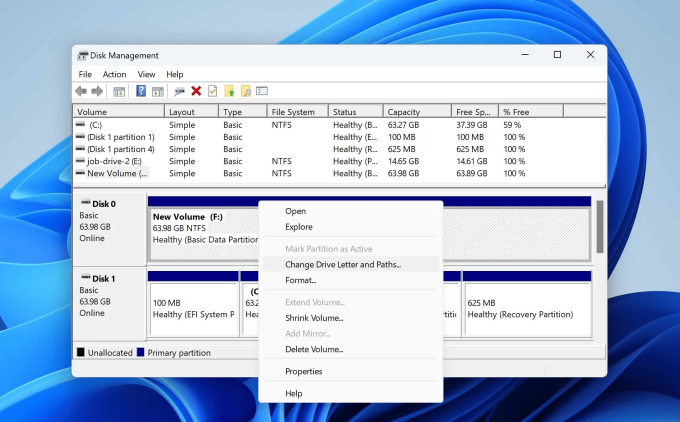
Task: Click the folder with magnifier toolbar icon
Action: pyautogui.click(x=245, y=91)
